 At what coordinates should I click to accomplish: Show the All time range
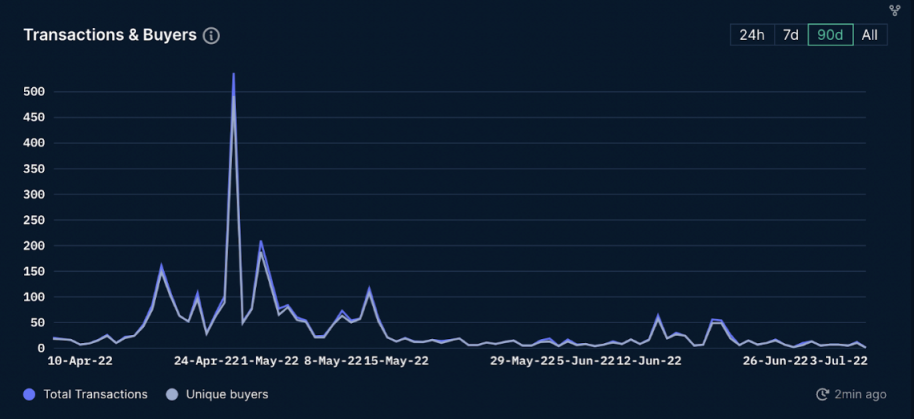pyautogui.click(x=870, y=35)
